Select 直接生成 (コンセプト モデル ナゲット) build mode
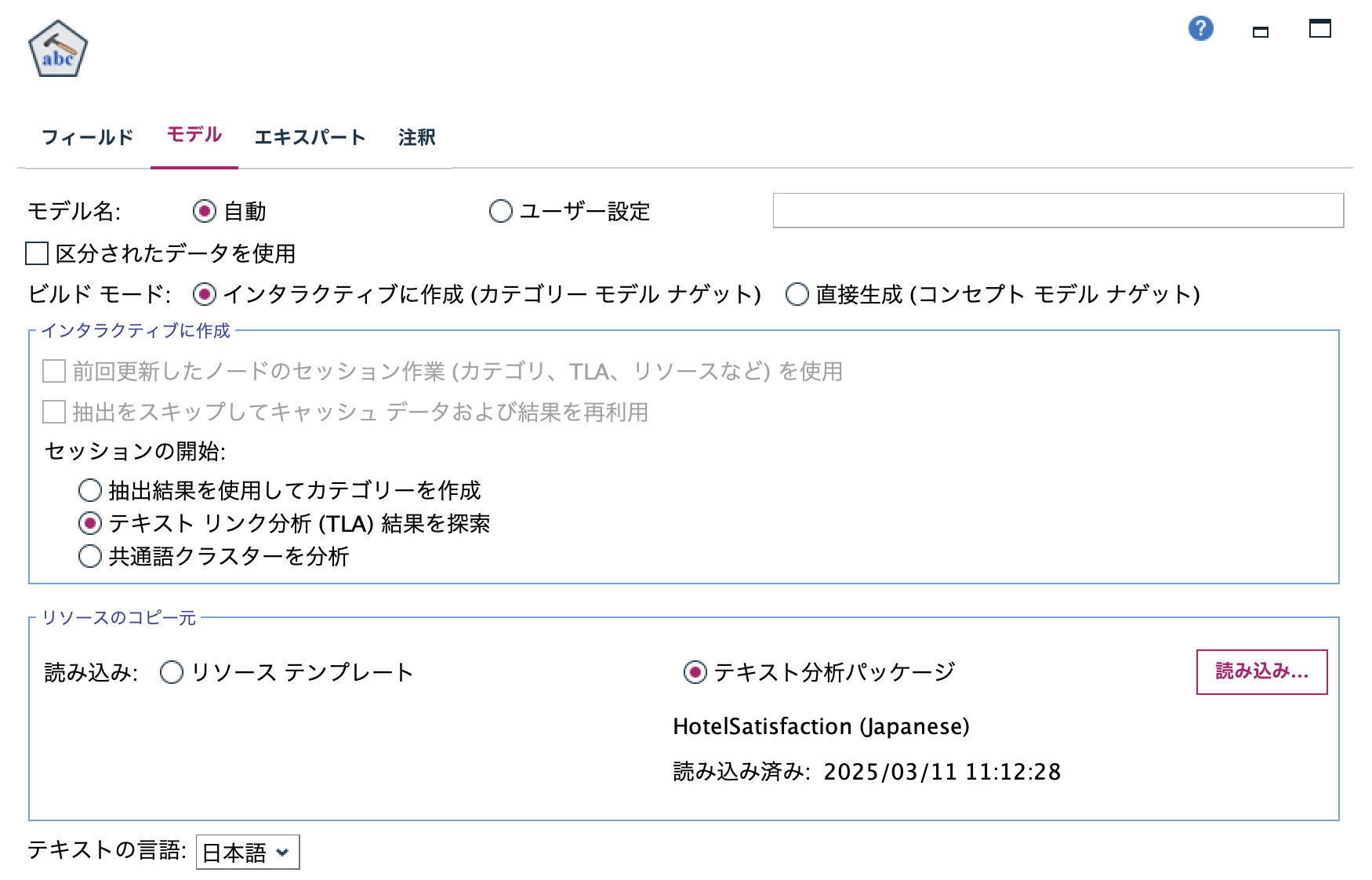 point(797,296)
